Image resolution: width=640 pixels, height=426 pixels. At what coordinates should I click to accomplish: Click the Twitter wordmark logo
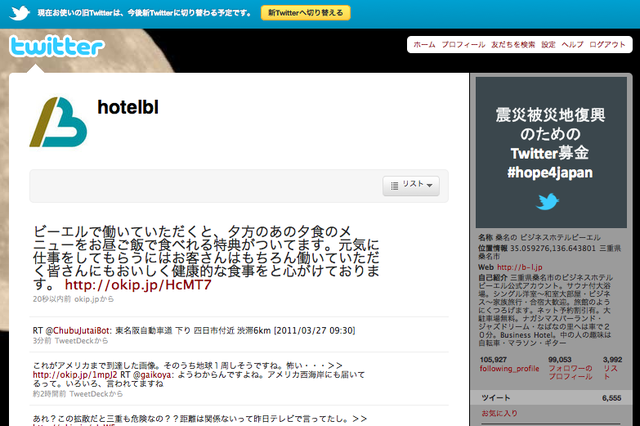coord(57,46)
